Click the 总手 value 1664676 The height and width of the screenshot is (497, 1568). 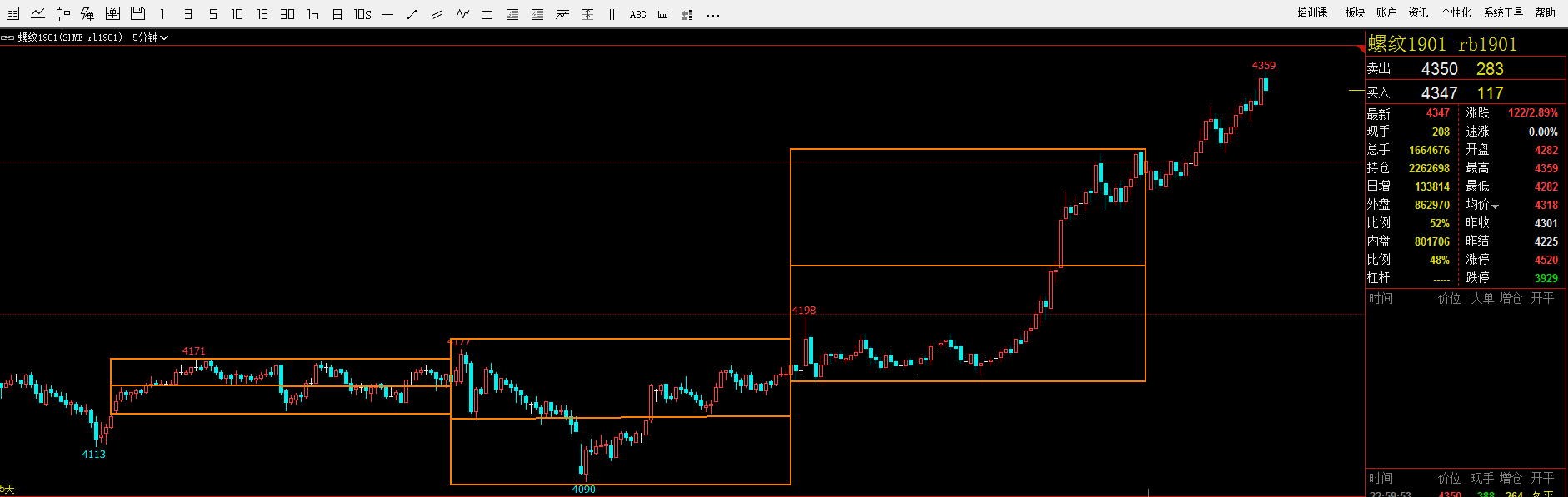(1429, 150)
